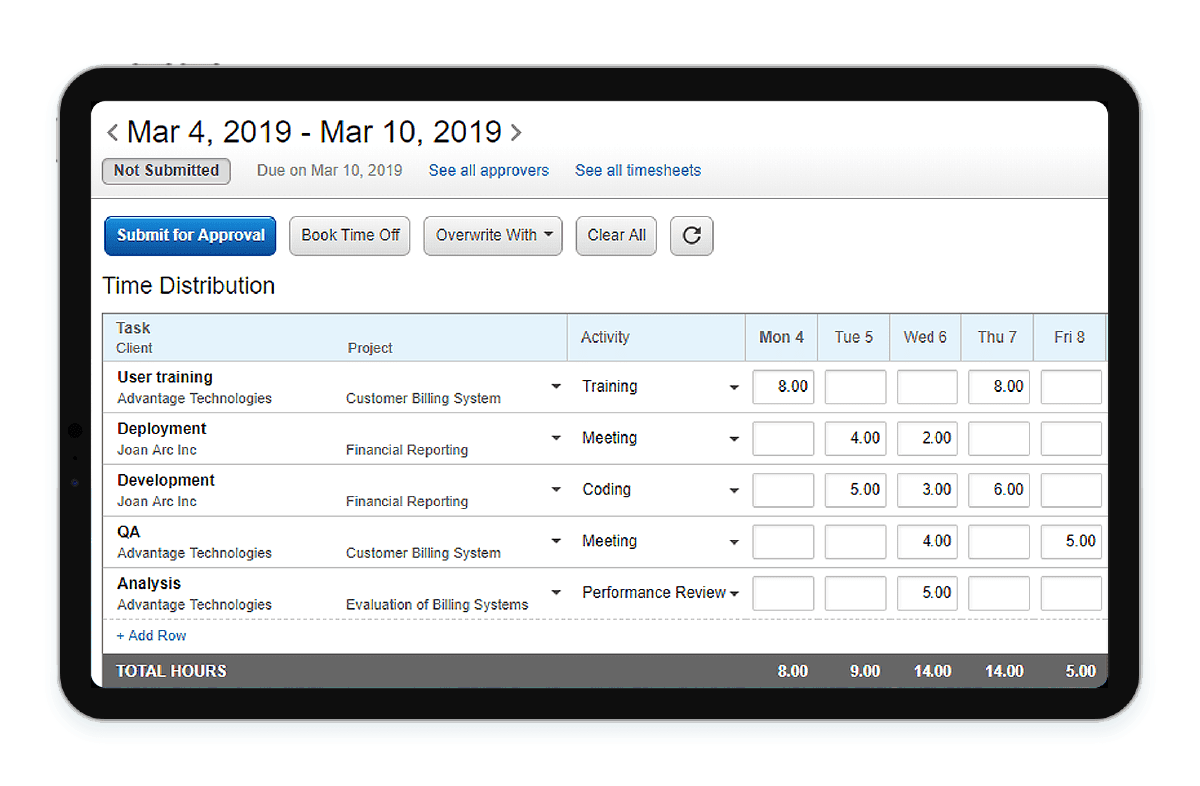Screen dimensions: 1200x786
Task: Select the Fri 8 column header
Action: [x=1069, y=337]
